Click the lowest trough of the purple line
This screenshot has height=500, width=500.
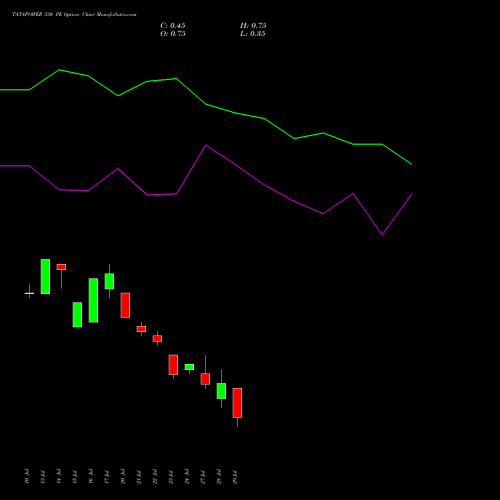pyautogui.click(x=382, y=235)
